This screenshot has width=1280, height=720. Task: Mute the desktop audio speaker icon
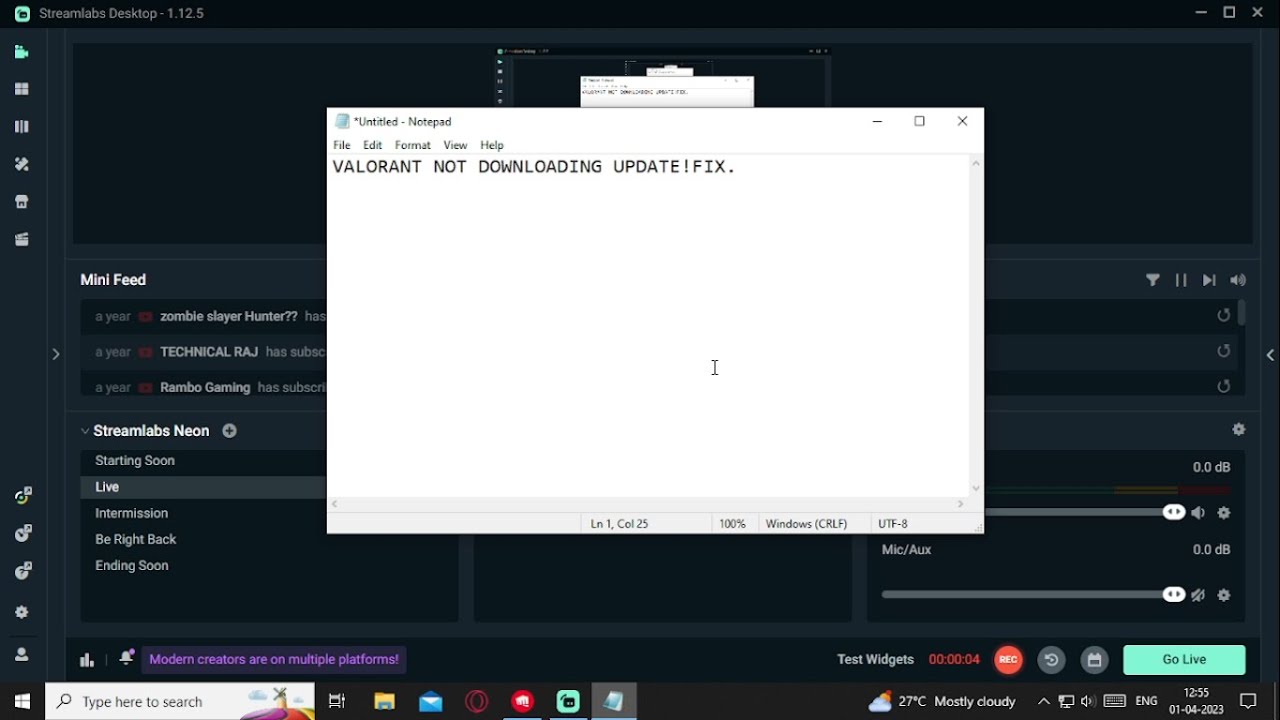(1198, 513)
